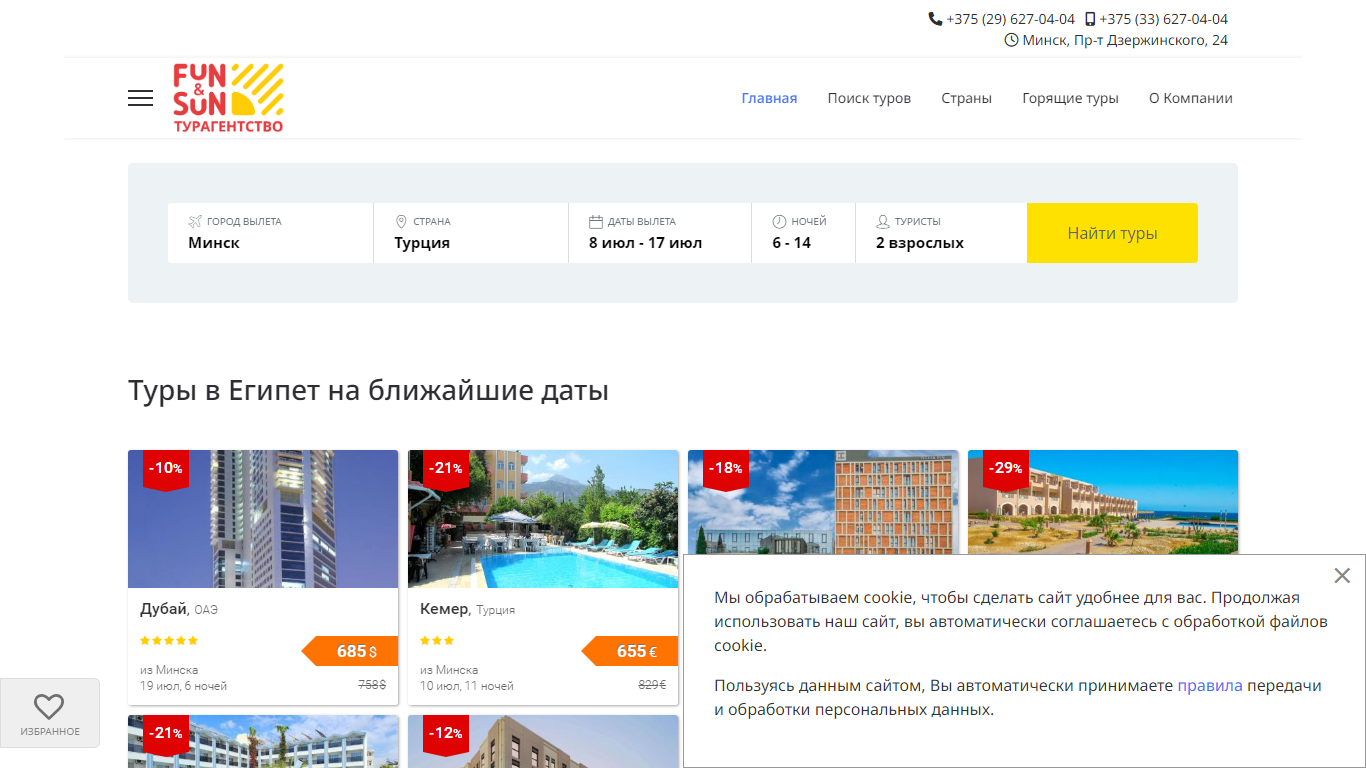Click the Fun & Sun турагентство logo

pyautogui.click(x=228, y=98)
